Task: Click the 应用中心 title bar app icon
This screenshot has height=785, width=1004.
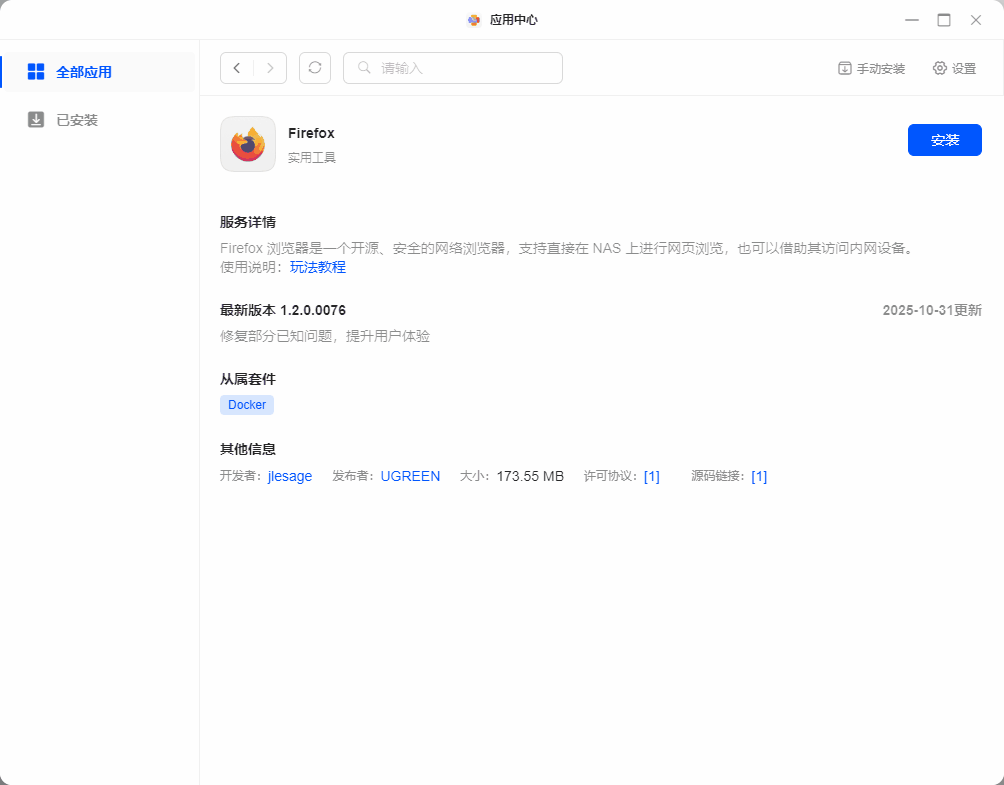Action: pyautogui.click(x=474, y=20)
